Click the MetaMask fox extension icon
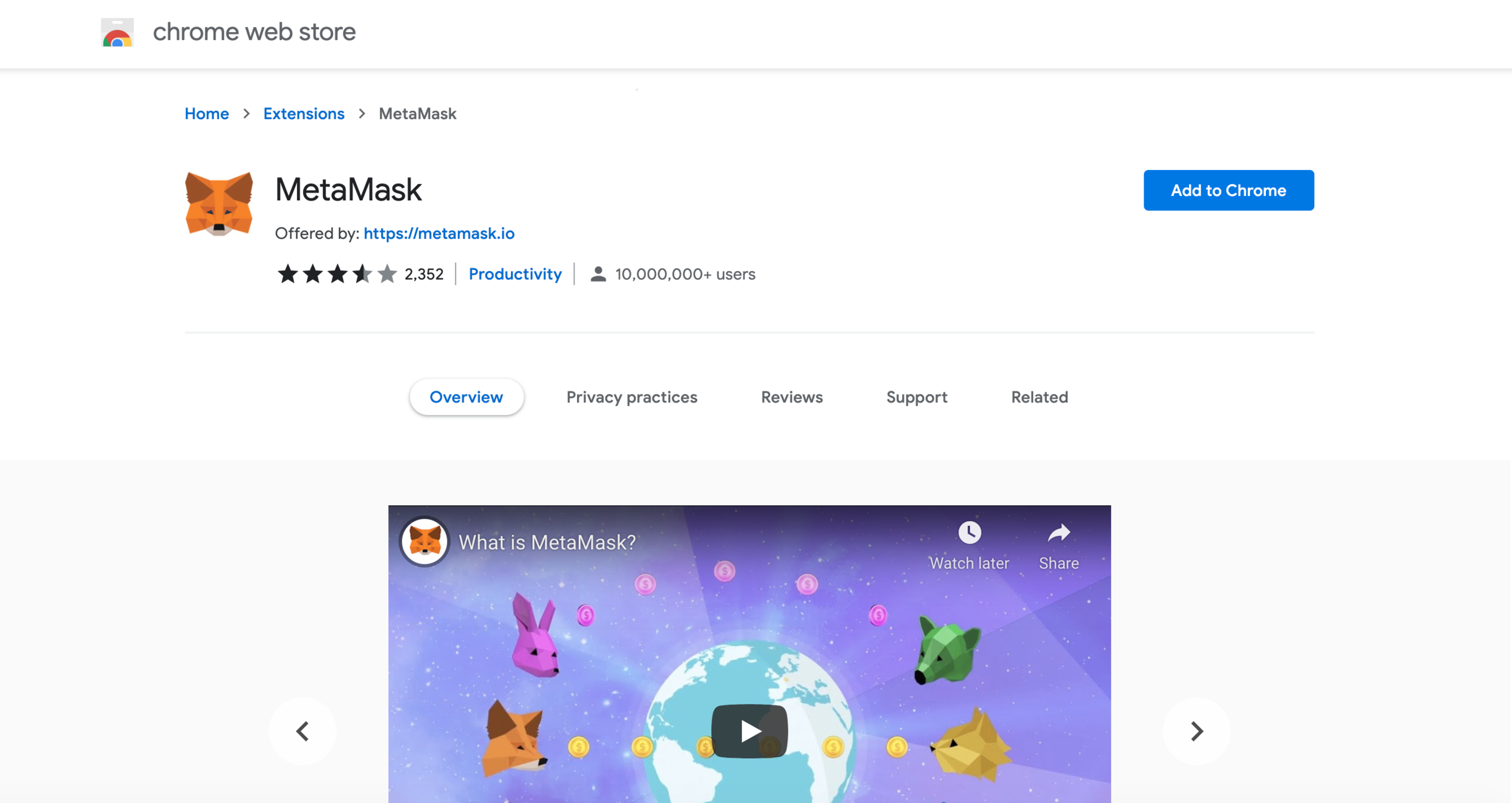 tap(219, 203)
